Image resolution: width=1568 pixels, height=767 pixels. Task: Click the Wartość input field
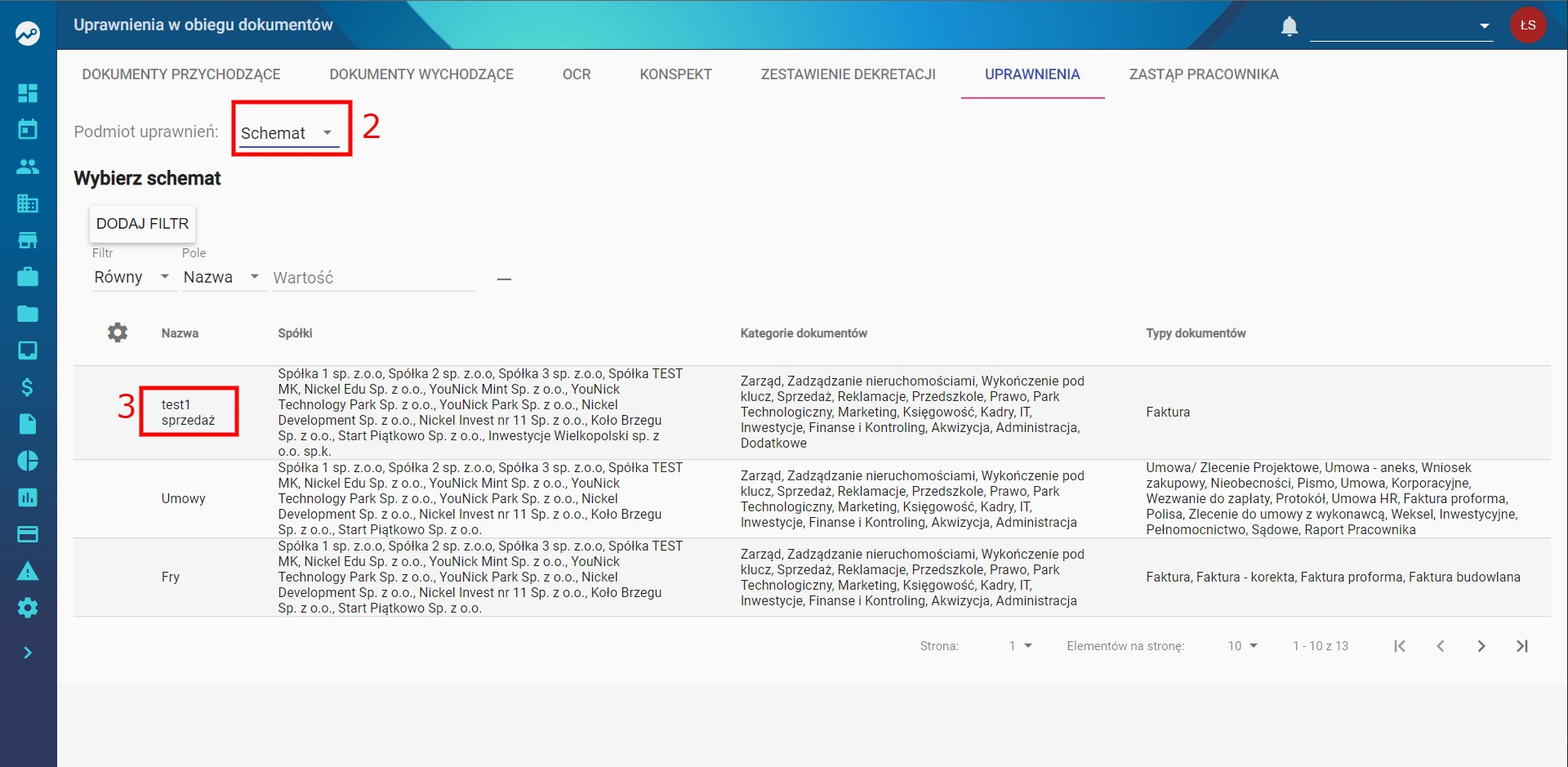(x=373, y=278)
